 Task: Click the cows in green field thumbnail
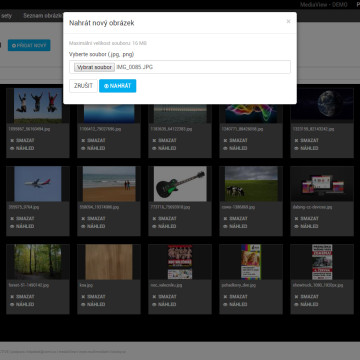[251, 184]
